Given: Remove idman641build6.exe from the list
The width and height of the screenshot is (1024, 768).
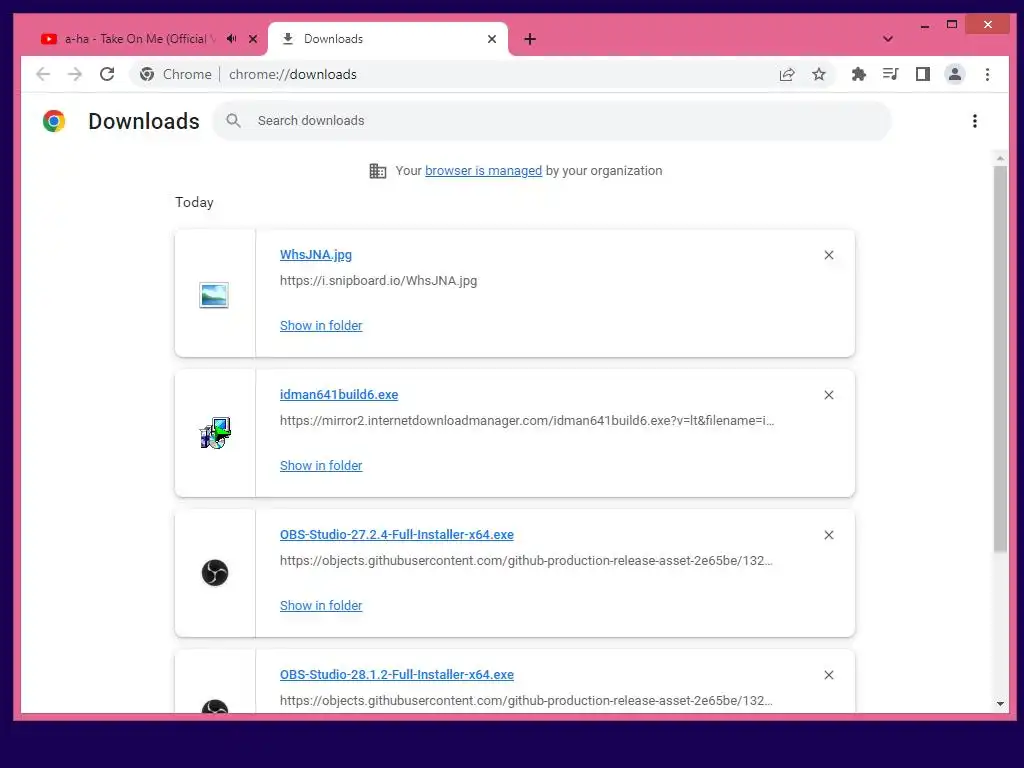Looking at the screenshot, I should click(x=829, y=395).
